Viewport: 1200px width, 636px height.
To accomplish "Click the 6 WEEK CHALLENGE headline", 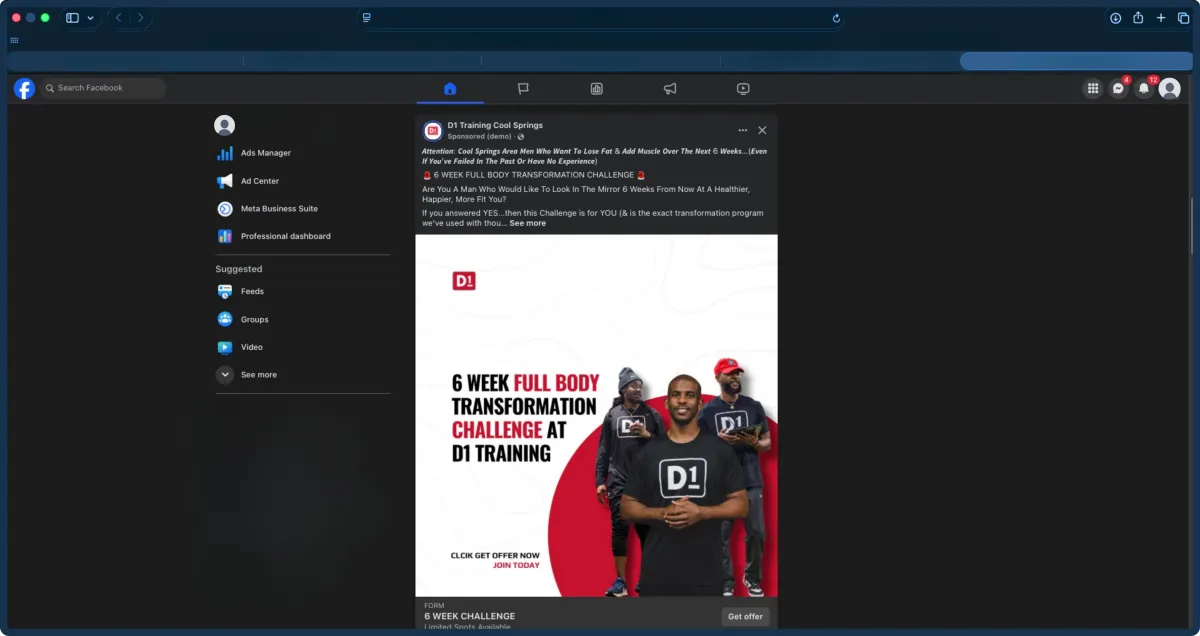I will tap(469, 616).
